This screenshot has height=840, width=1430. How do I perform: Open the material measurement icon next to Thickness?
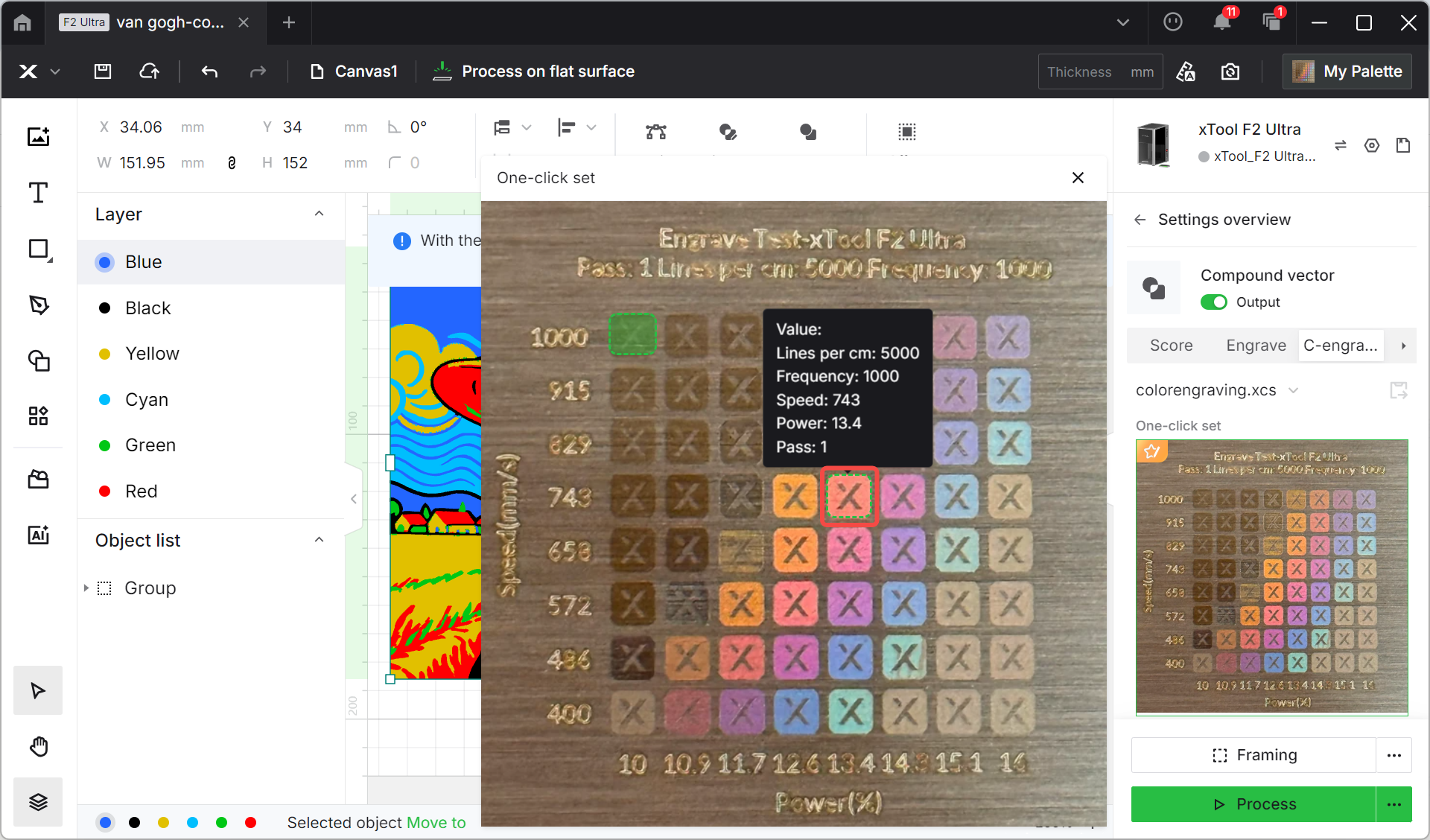coord(1186,71)
